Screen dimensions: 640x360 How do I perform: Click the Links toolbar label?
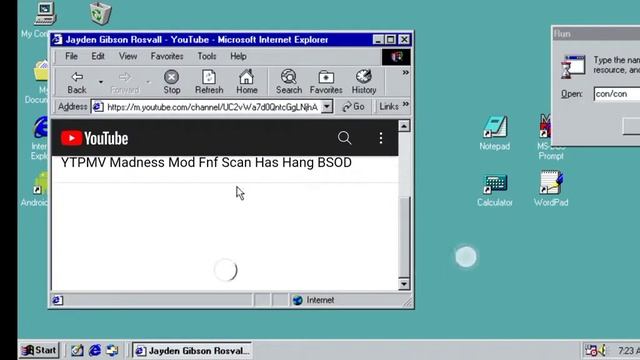389,107
